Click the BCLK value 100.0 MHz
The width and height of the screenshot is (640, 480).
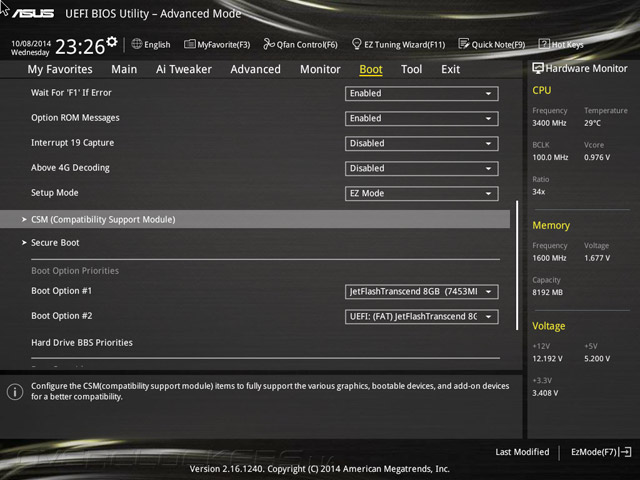(x=550, y=157)
